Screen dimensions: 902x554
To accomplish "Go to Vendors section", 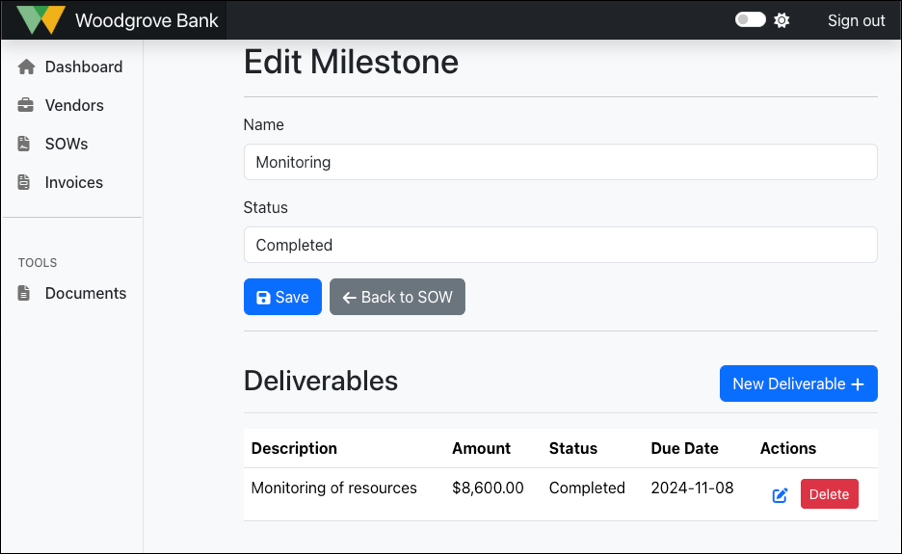I will (74, 105).
